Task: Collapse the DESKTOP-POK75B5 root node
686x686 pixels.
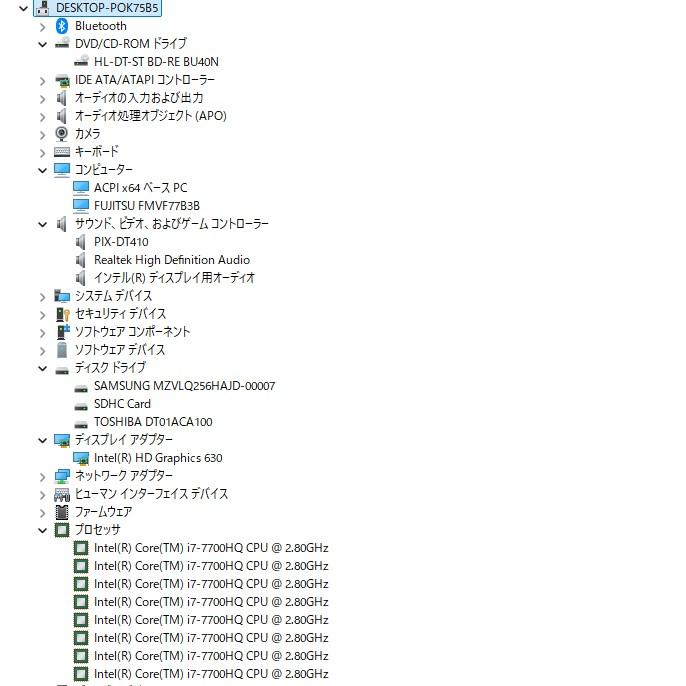Action: [x=24, y=8]
